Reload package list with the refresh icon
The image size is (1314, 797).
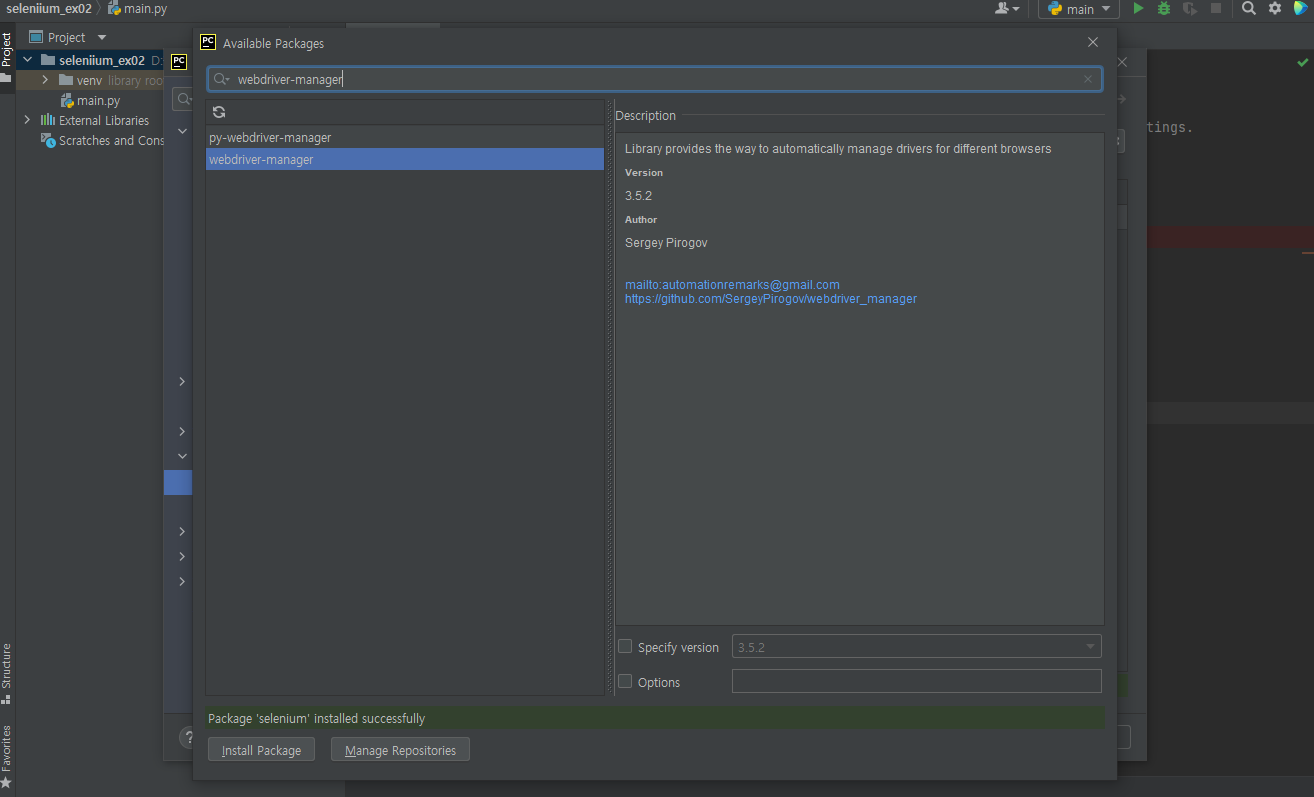point(219,112)
